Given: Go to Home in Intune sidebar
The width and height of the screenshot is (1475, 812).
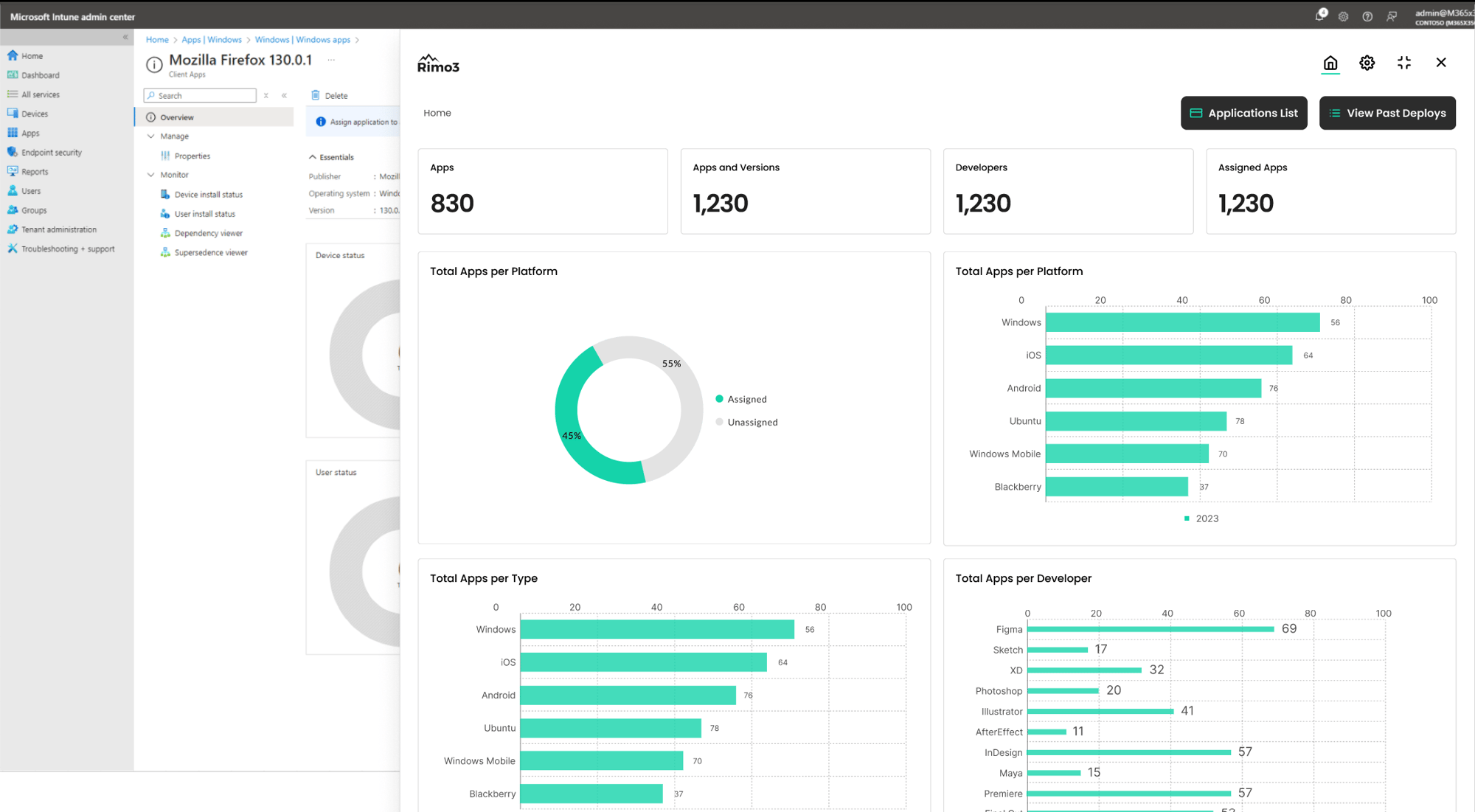Looking at the screenshot, I should pos(32,56).
